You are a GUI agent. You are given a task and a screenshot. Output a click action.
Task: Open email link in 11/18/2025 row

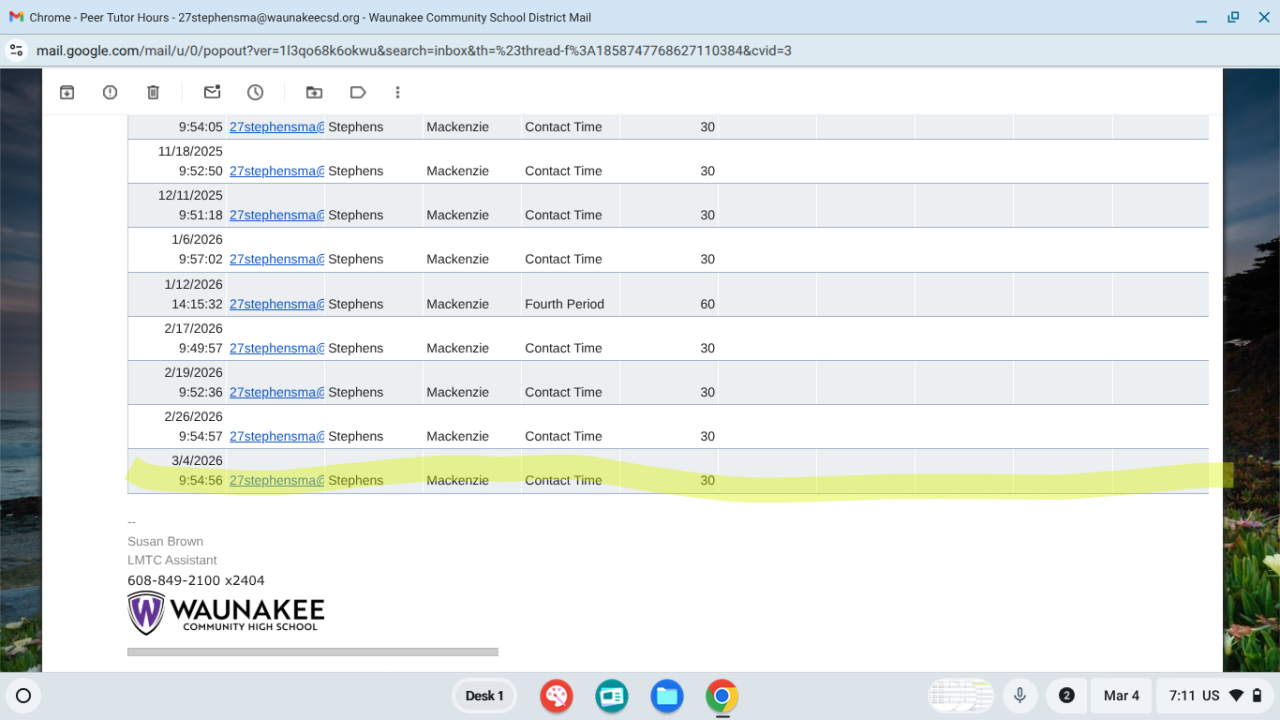(277, 171)
